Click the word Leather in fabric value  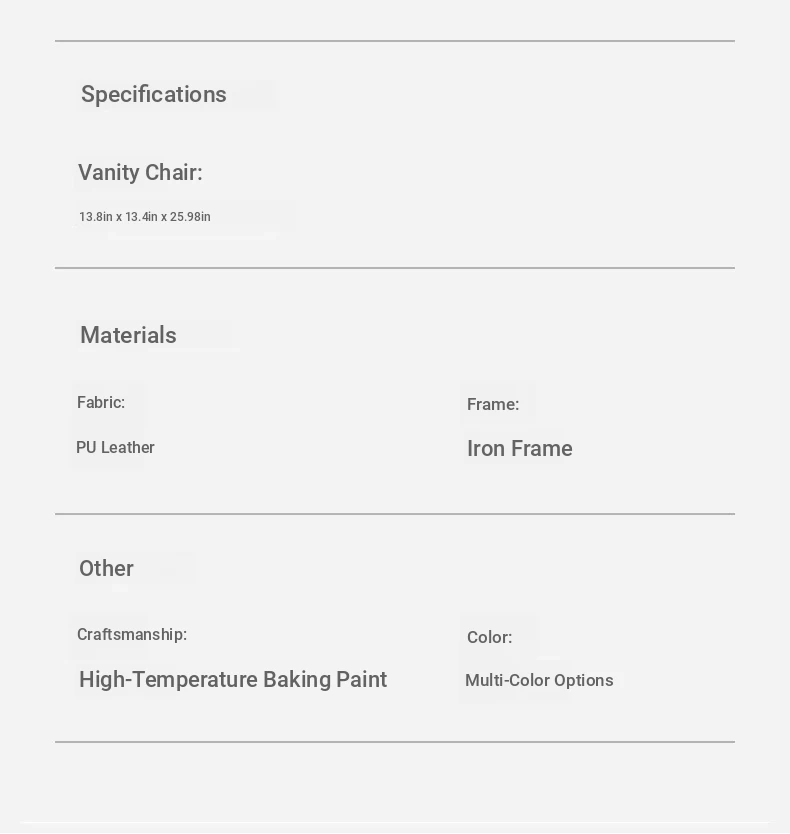click(128, 447)
